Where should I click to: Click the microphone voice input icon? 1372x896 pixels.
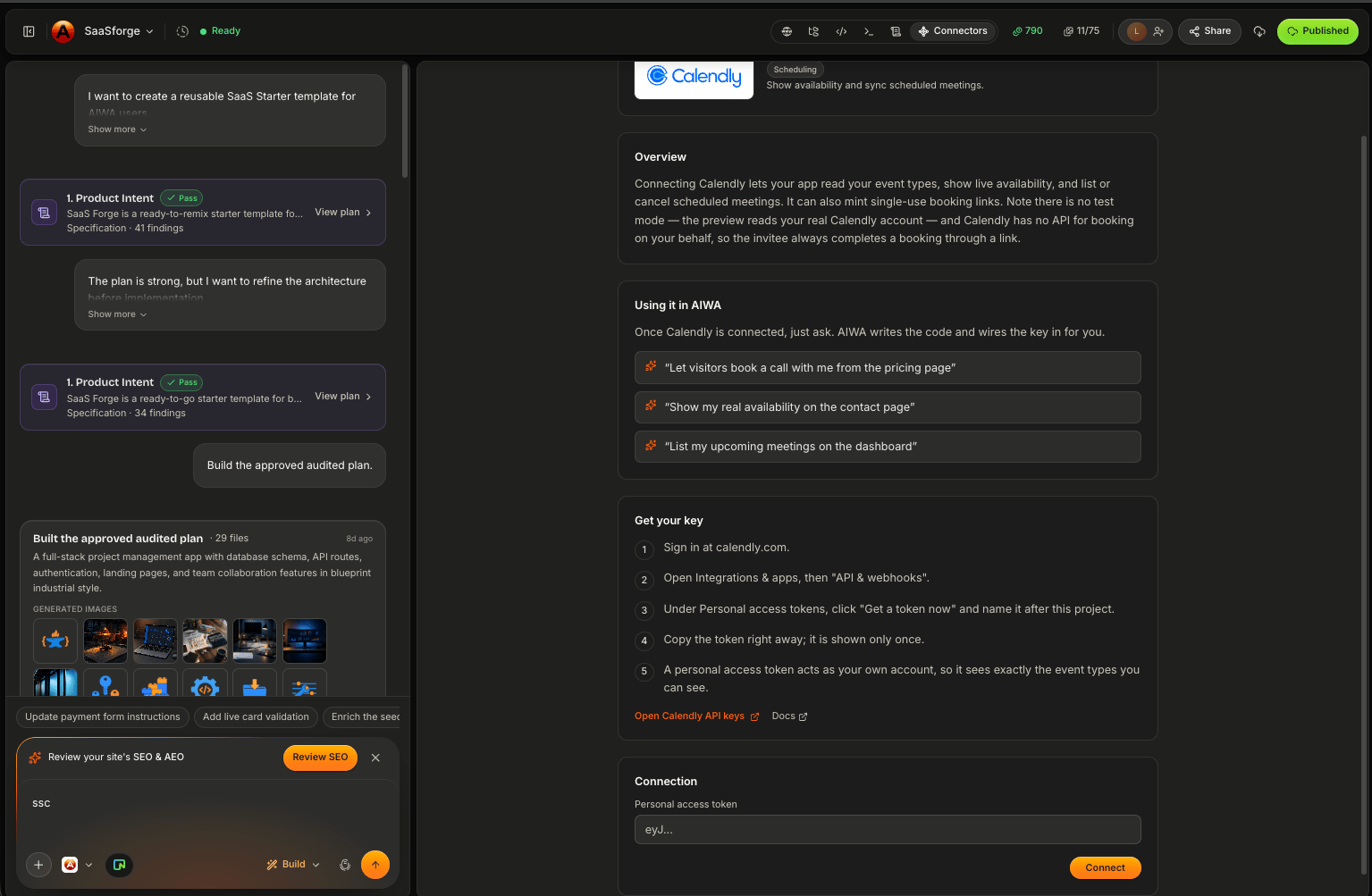tap(345, 865)
